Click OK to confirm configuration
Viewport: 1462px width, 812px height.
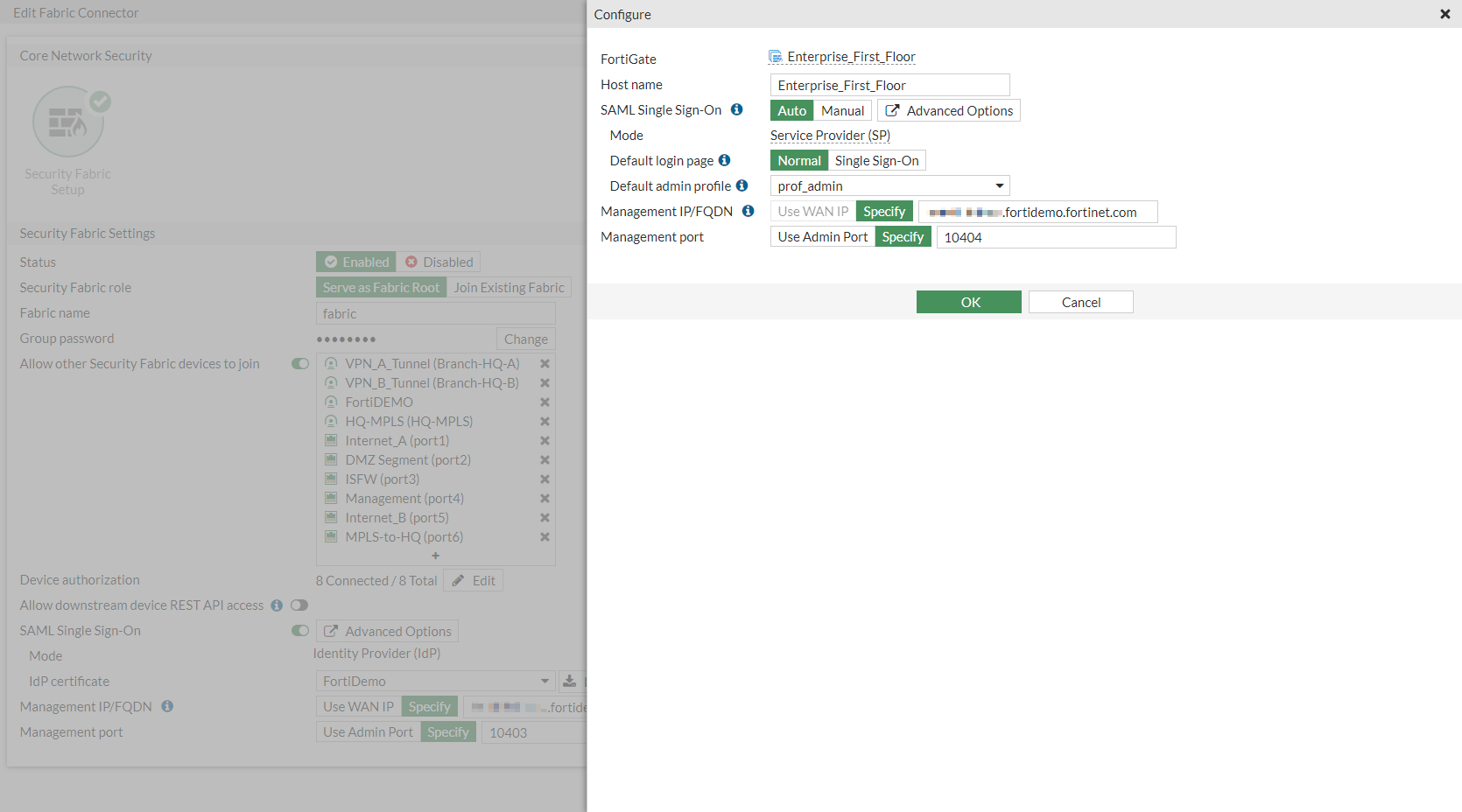pos(969,302)
